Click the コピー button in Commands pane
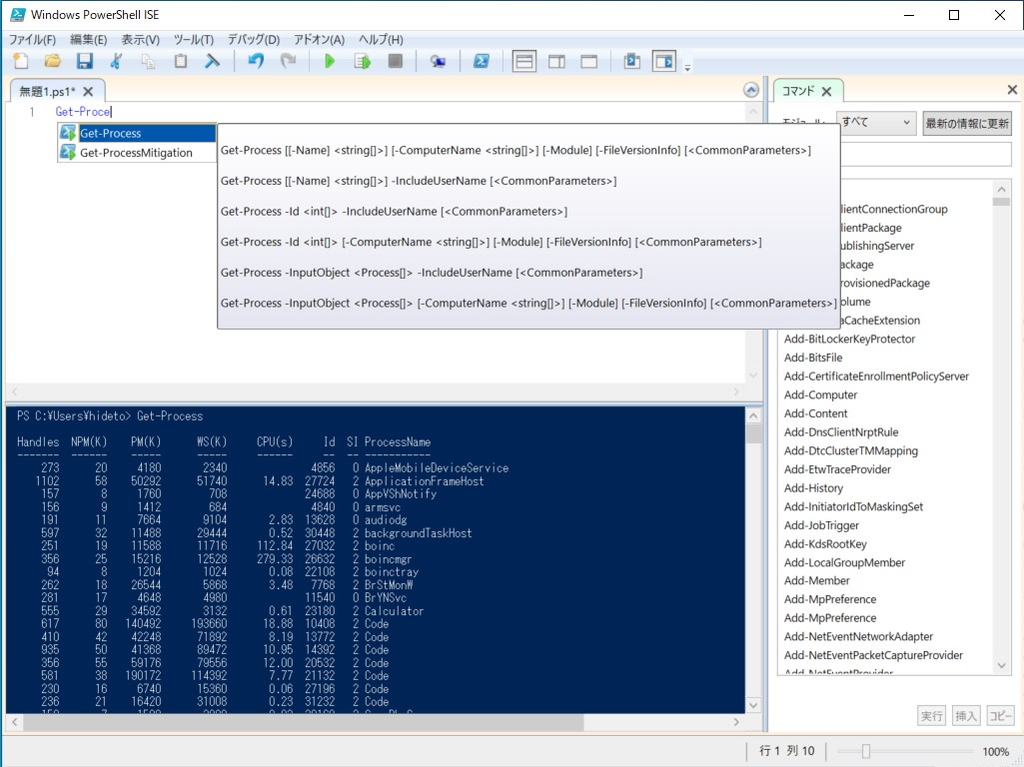 pyautogui.click(x=1000, y=716)
